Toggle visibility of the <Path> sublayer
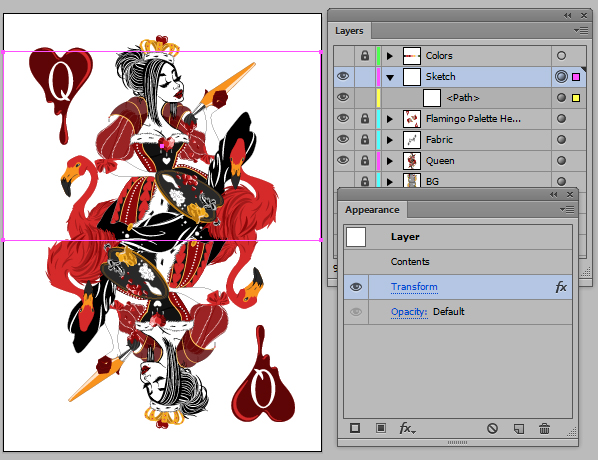 tap(343, 97)
